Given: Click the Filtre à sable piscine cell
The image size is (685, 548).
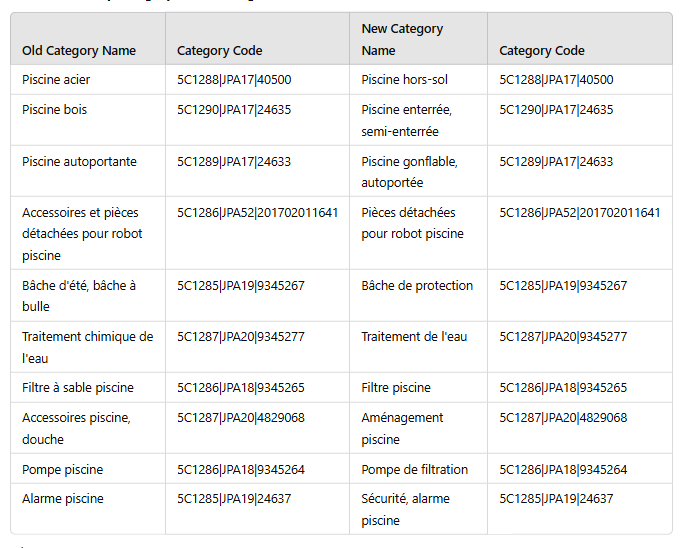Looking at the screenshot, I should [x=77, y=388].
